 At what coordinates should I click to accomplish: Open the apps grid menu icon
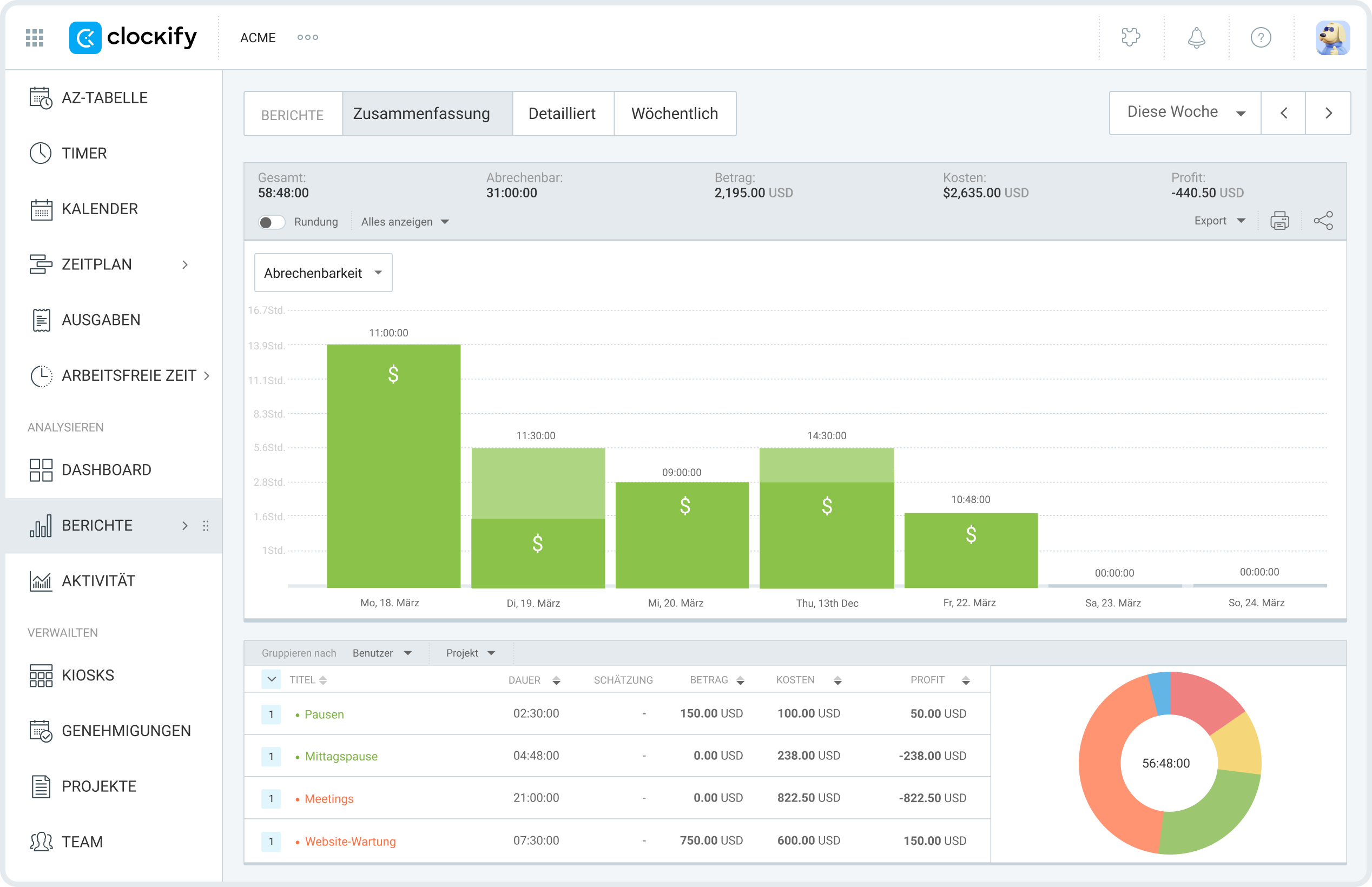pos(35,38)
